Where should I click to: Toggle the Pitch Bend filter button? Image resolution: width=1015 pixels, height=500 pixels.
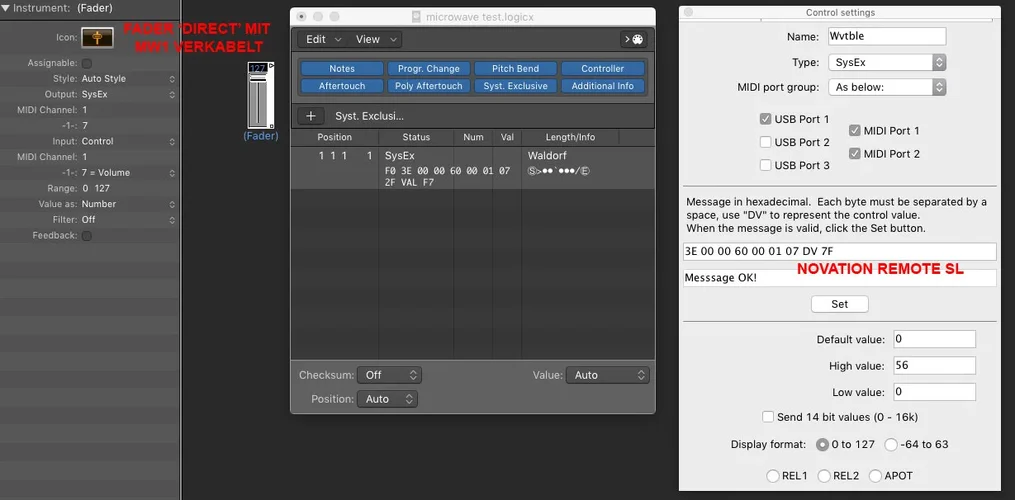(515, 69)
